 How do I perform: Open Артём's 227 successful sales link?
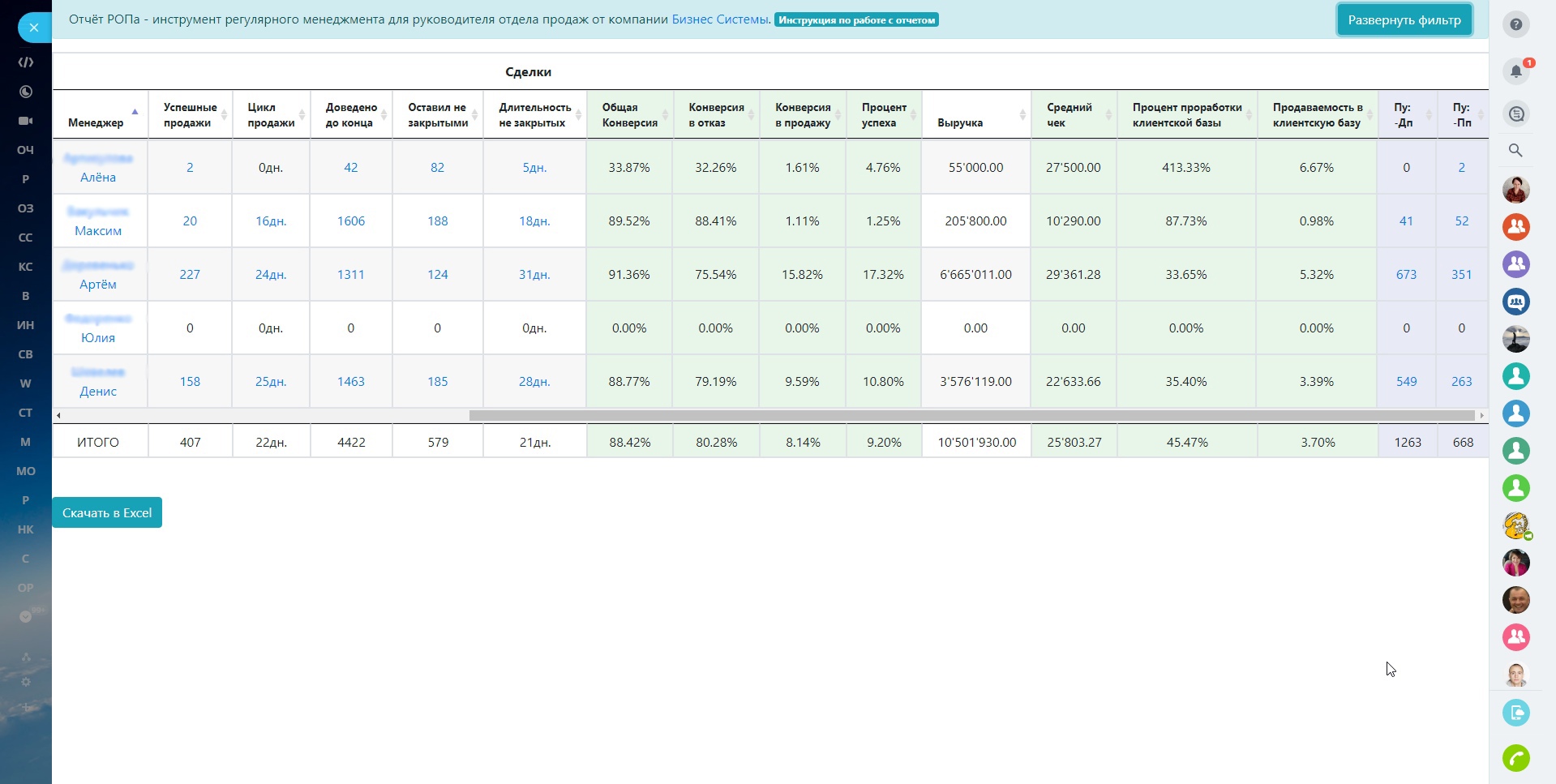coord(190,275)
